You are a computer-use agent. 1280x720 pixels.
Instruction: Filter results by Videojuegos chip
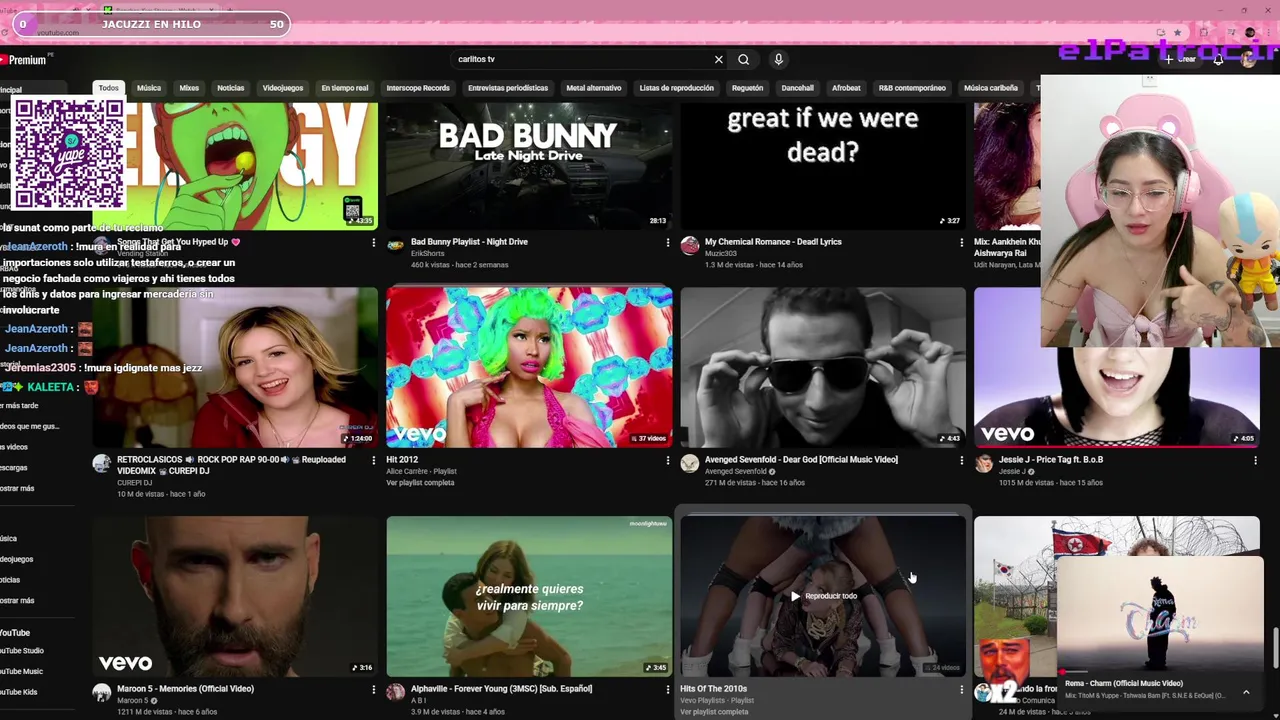pyautogui.click(x=283, y=88)
